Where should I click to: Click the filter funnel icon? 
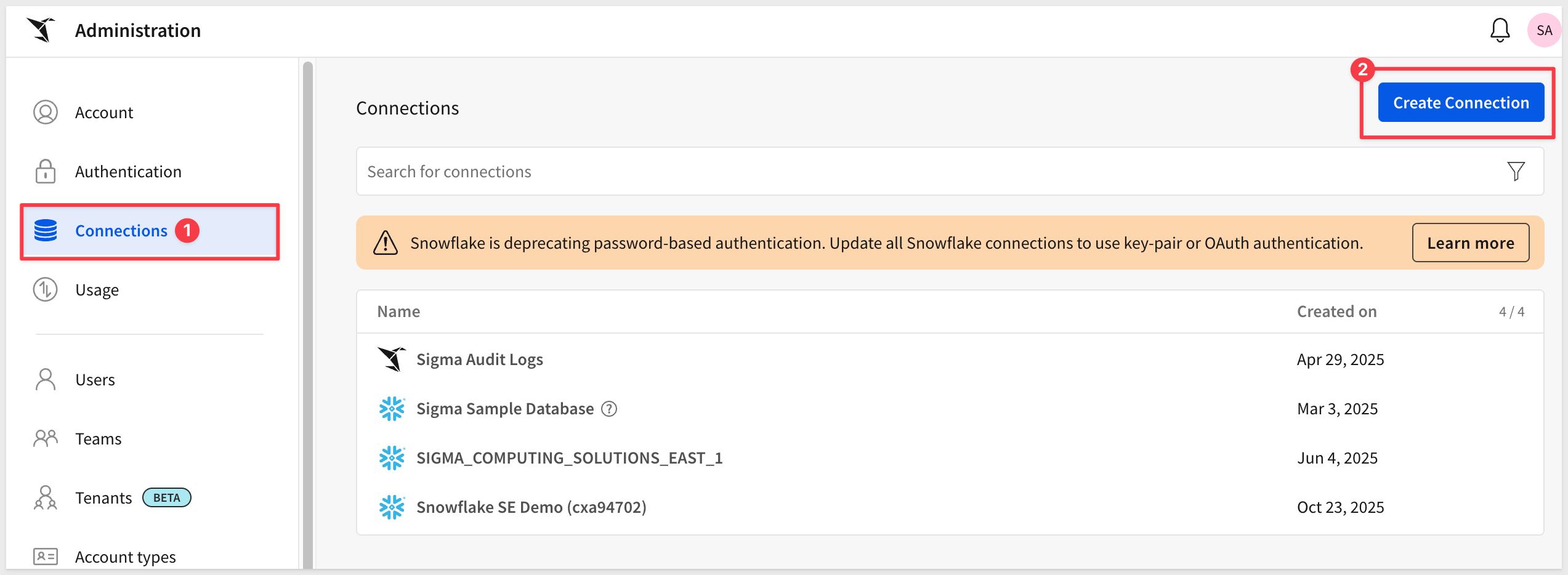[x=1516, y=171]
